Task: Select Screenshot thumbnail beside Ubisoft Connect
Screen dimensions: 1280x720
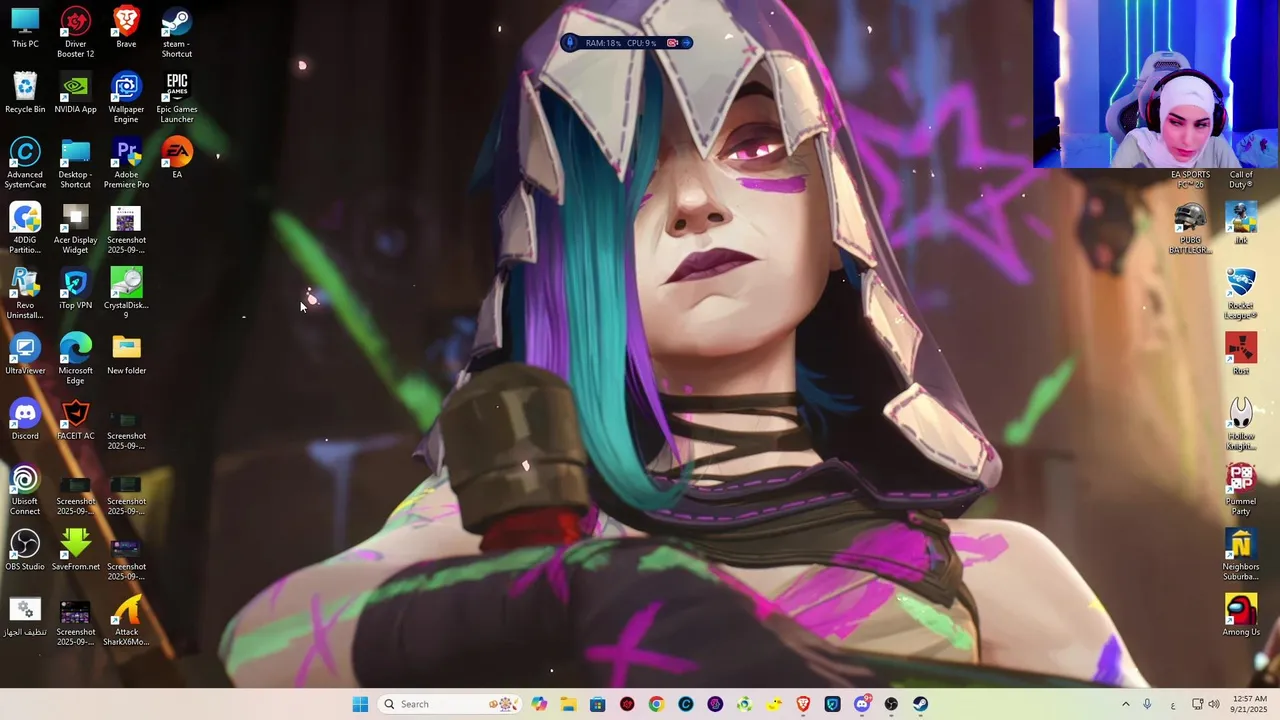Action: coord(75,490)
